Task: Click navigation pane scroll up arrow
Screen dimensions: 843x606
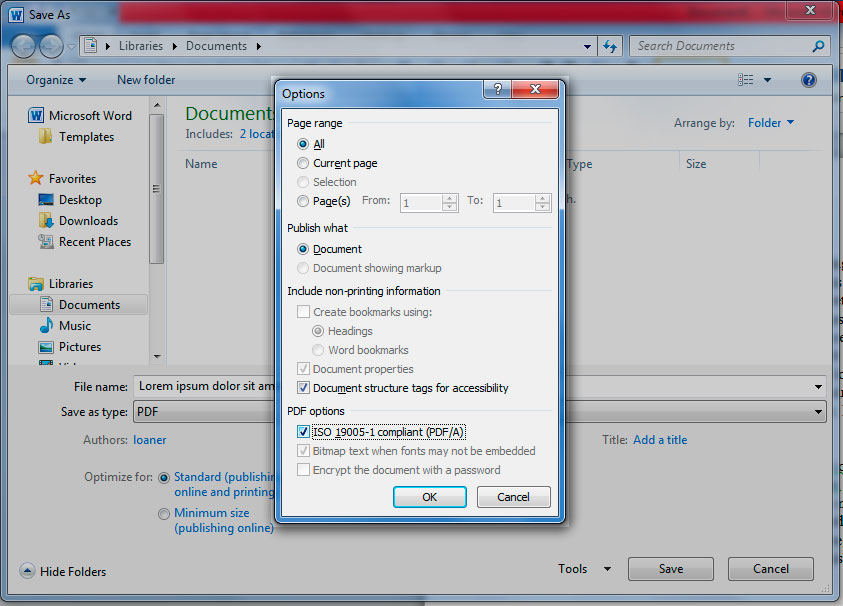Action: (x=156, y=105)
